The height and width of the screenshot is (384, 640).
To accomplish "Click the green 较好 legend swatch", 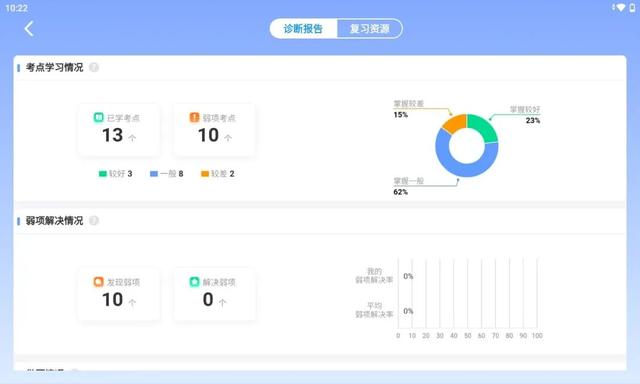I will coord(102,174).
